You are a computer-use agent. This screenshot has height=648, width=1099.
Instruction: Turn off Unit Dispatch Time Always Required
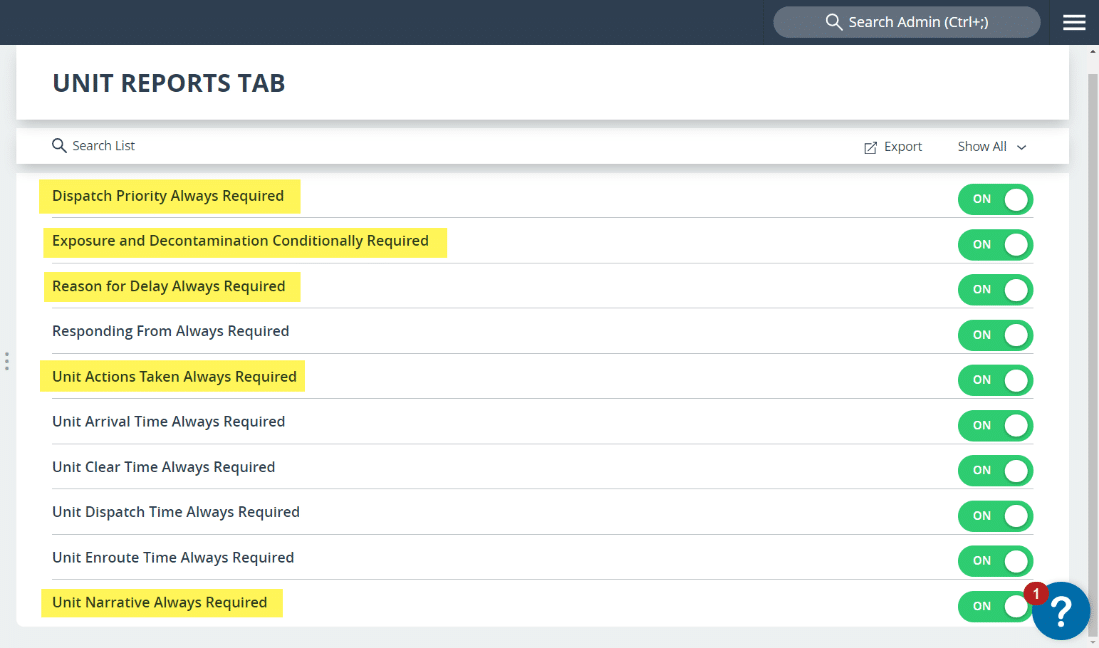(x=995, y=516)
